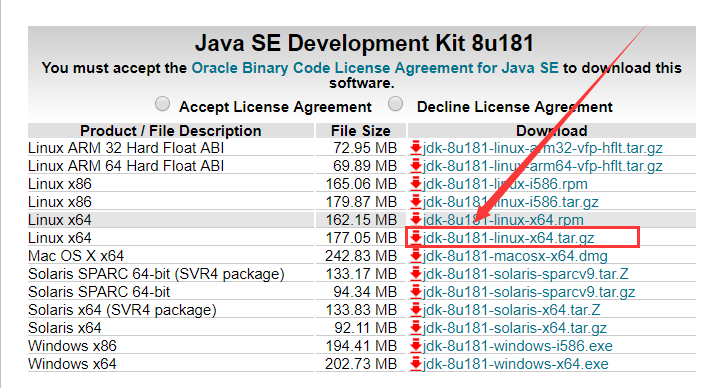Download jdk-8u181-solaris-x64.tar.Z file
This screenshot has height=388, width=719.
511,310
